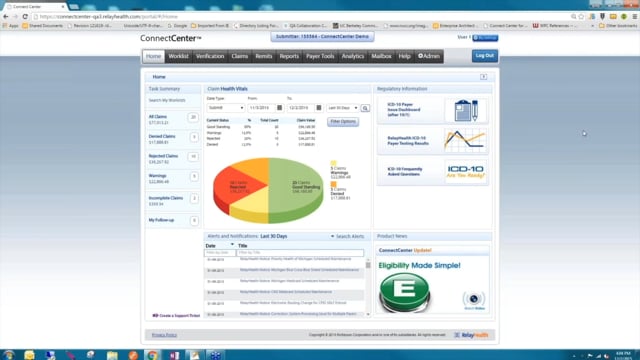This screenshot has height=360, width=640.
Task: Click Search My Worklists
Action: click(167, 100)
